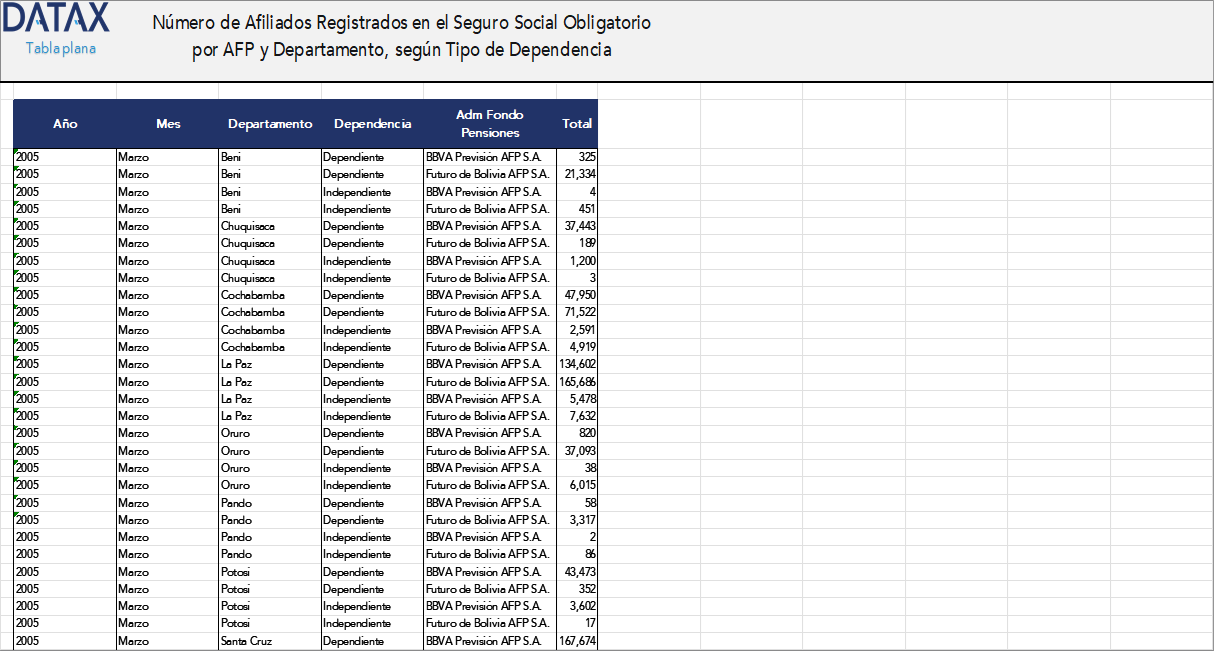Click the green error indicator on first 2005 cell
1214x651 pixels.
tap(16, 152)
